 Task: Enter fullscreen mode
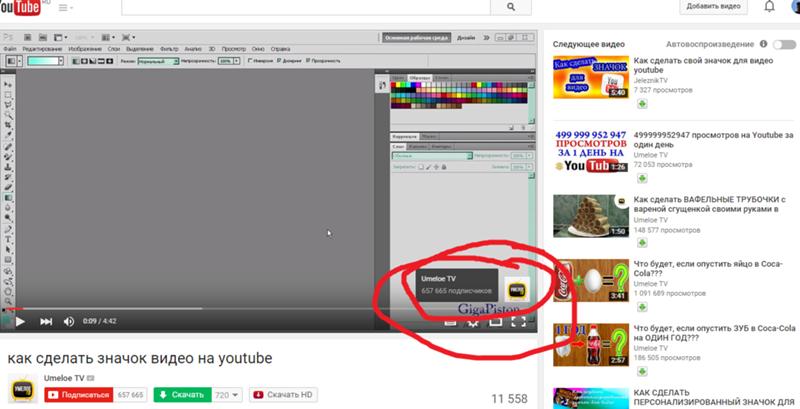point(518,321)
